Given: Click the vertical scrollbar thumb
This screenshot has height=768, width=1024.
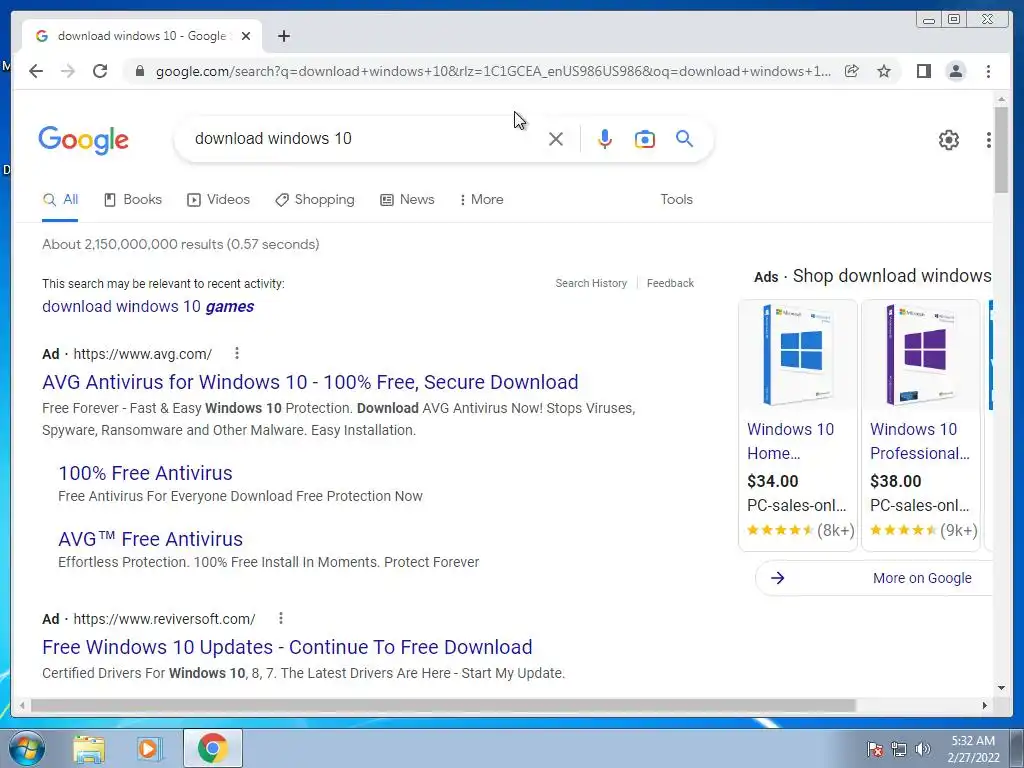Looking at the screenshot, I should (x=1001, y=150).
